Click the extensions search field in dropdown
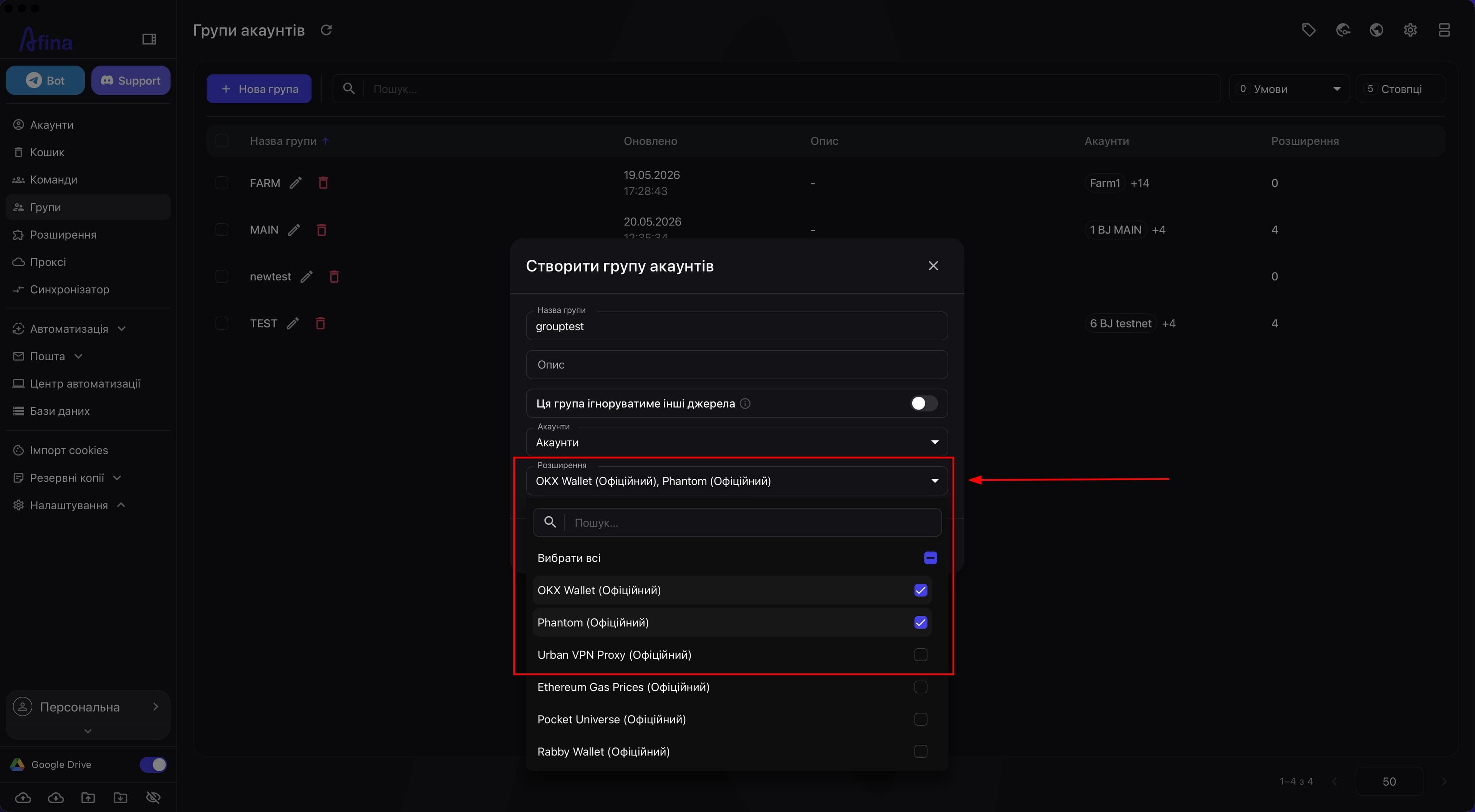This screenshot has width=1475, height=812. [736, 522]
